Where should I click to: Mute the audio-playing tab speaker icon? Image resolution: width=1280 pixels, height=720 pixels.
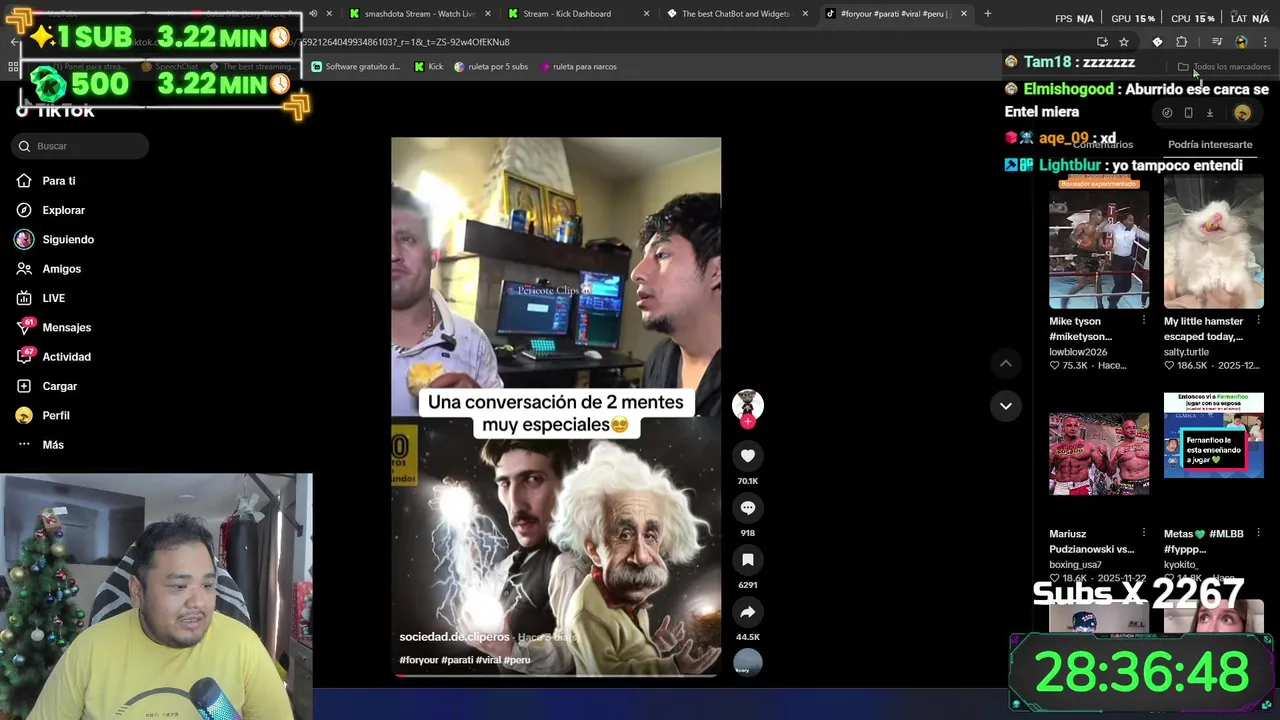click(313, 14)
